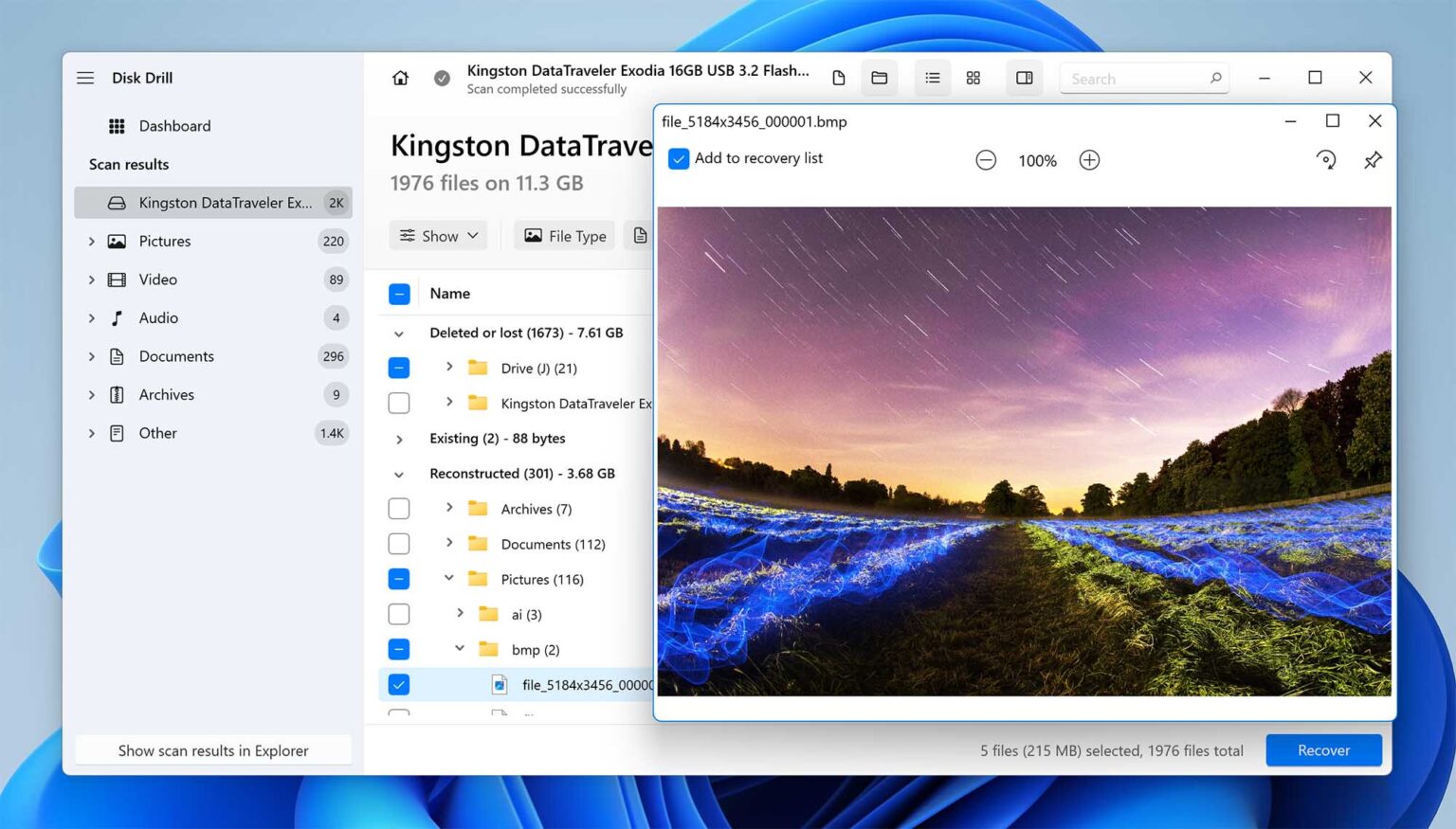Open the Dashboard section

[175, 125]
